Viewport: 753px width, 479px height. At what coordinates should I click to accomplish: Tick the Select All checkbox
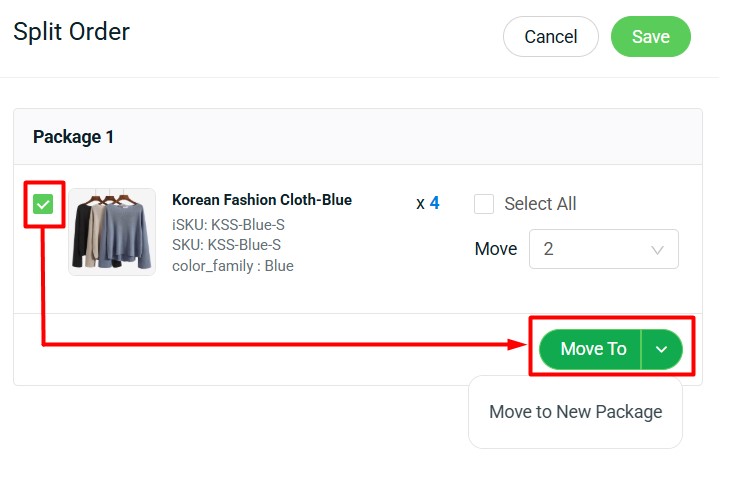(484, 204)
